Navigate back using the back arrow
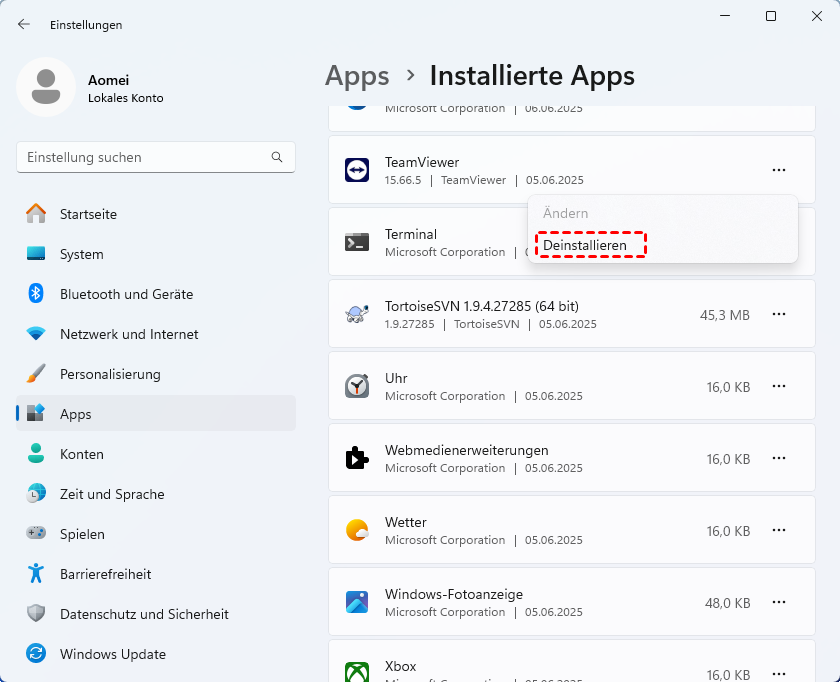The image size is (840, 682). pyautogui.click(x=24, y=24)
